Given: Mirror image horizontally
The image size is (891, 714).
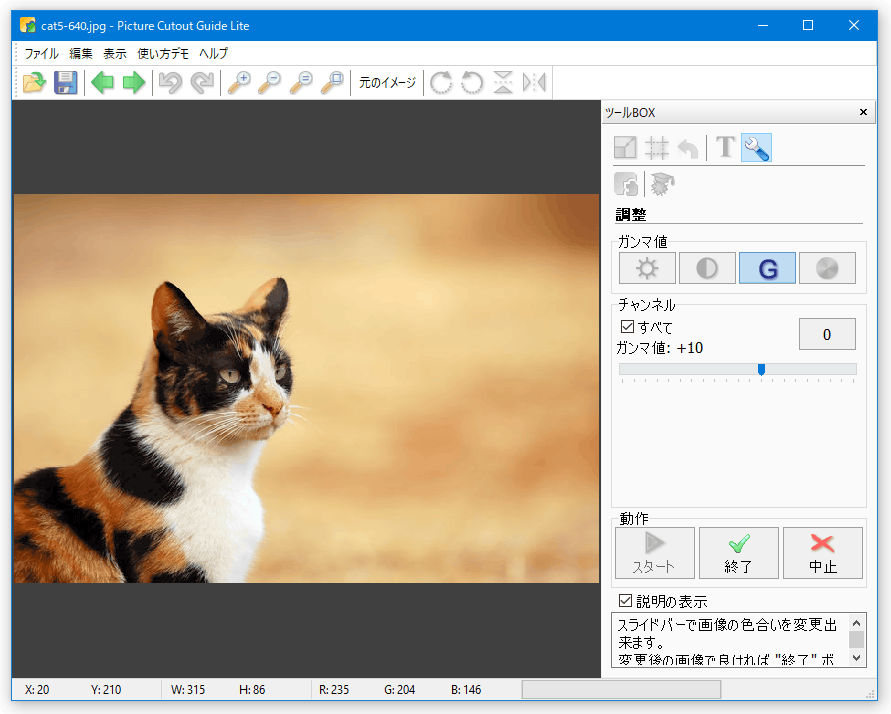Looking at the screenshot, I should pos(534,82).
